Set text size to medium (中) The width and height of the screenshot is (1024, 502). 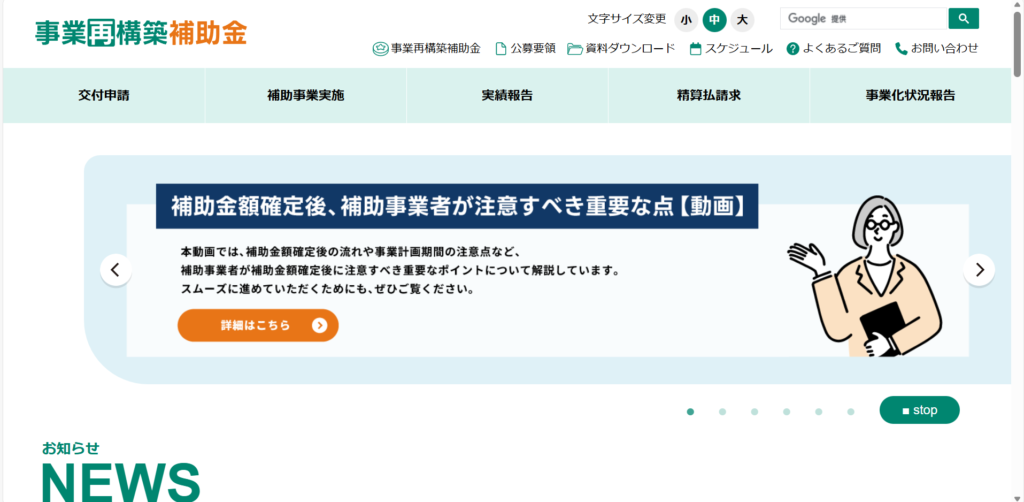point(714,20)
